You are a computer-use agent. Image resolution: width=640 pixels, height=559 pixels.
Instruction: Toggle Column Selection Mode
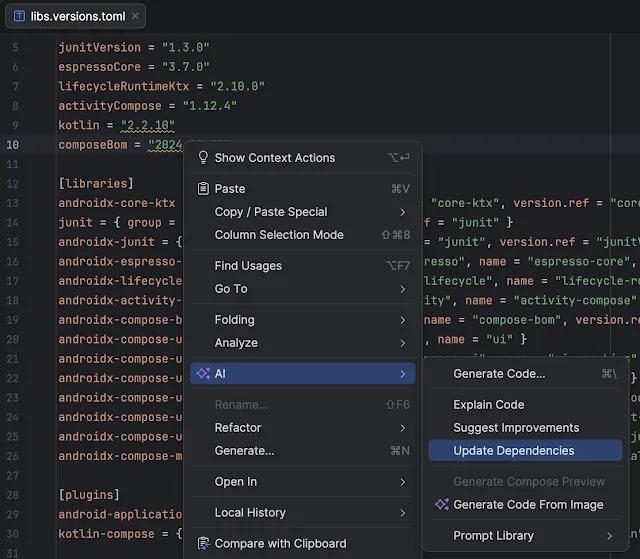279,235
